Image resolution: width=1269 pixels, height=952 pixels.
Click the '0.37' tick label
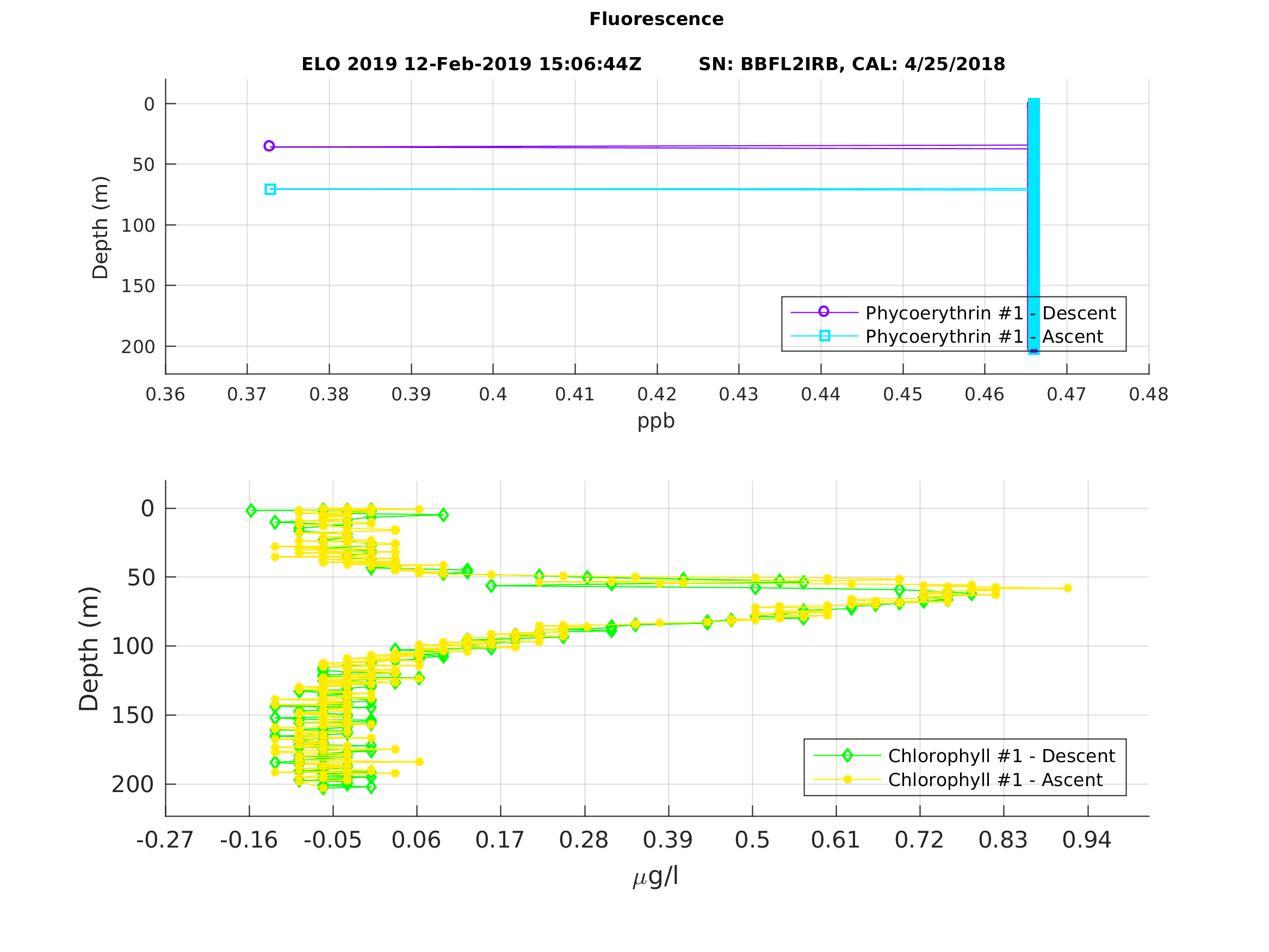(x=247, y=395)
